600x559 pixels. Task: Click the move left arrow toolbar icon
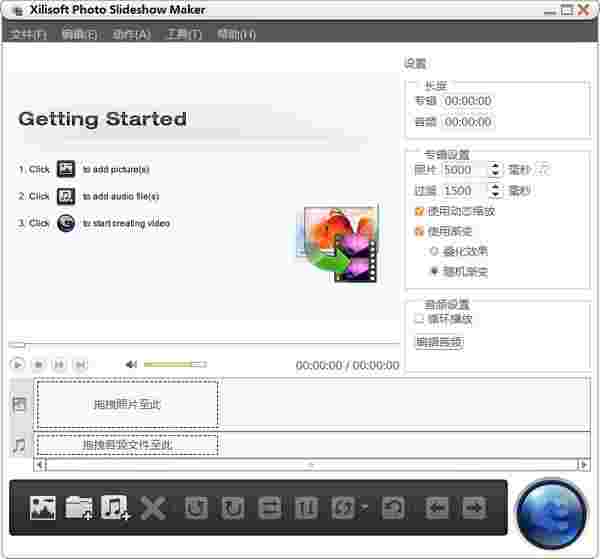pos(437,508)
